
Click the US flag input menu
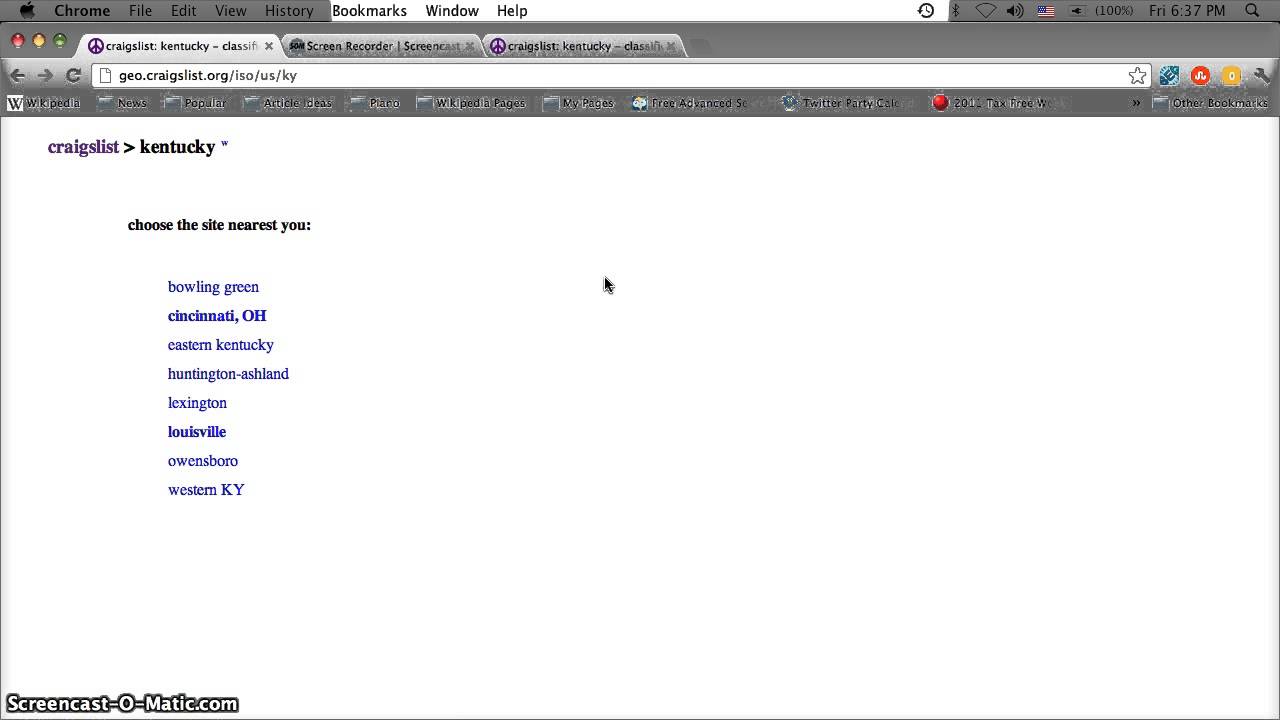[1046, 11]
